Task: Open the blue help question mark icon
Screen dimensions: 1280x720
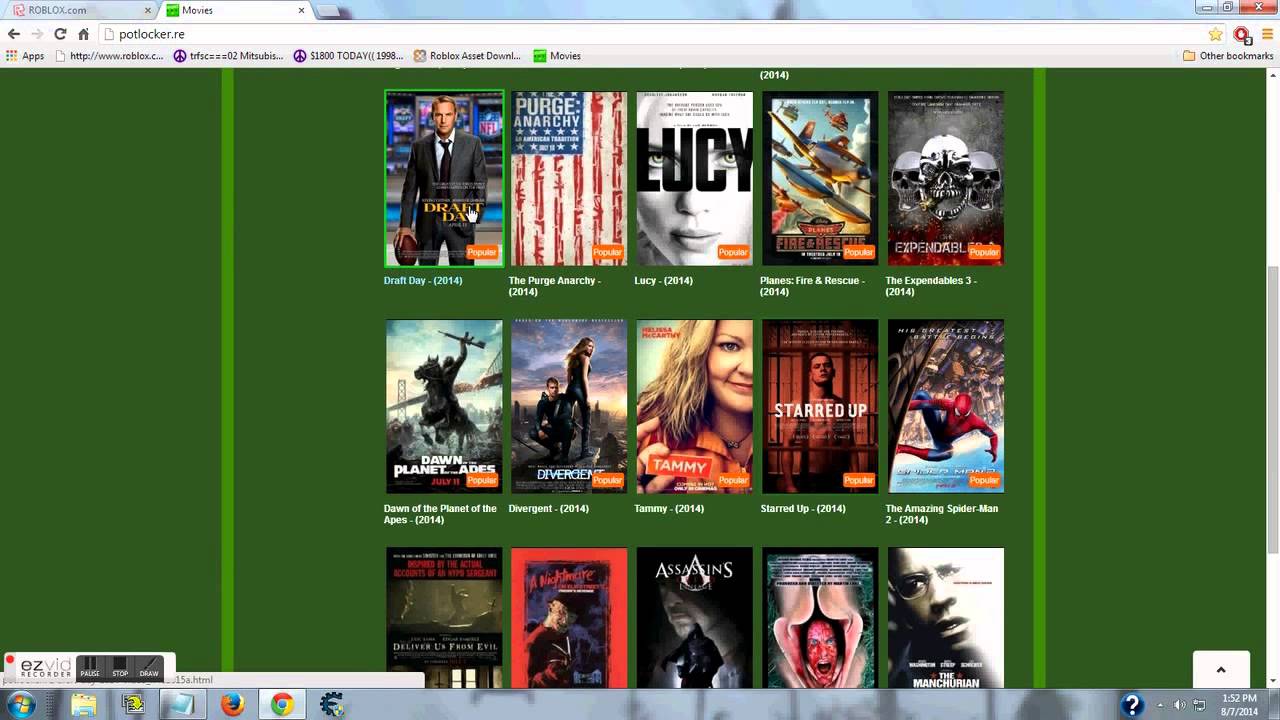Action: coord(1132,705)
